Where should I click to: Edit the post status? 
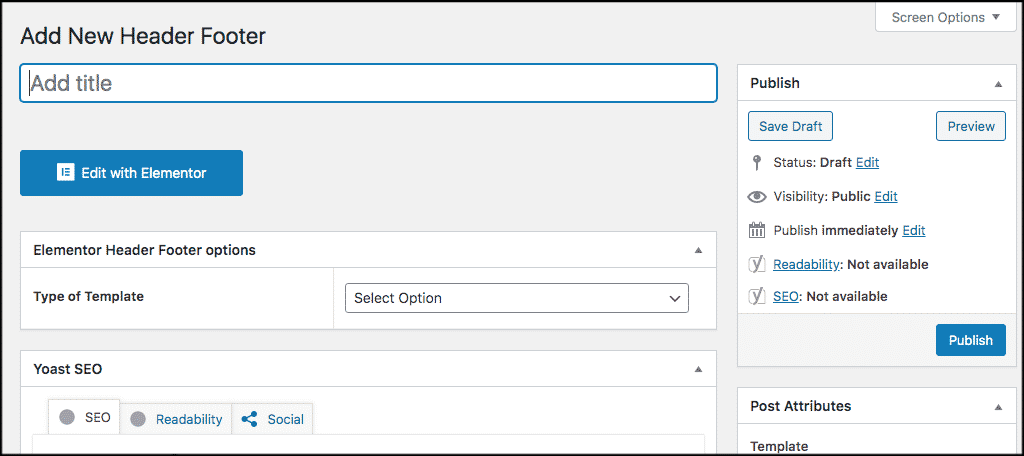867,163
